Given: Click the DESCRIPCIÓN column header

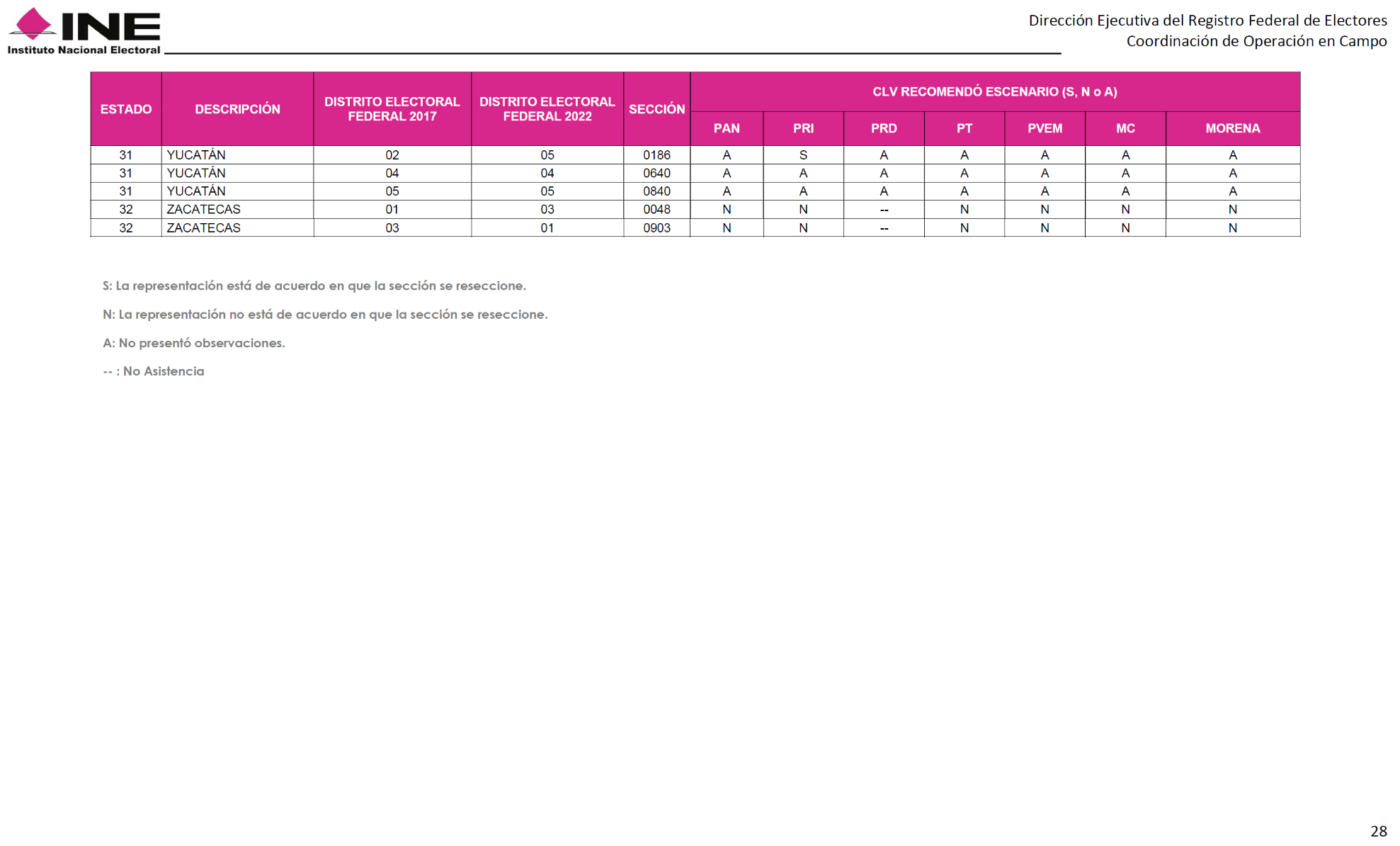Looking at the screenshot, I should pos(237,109).
